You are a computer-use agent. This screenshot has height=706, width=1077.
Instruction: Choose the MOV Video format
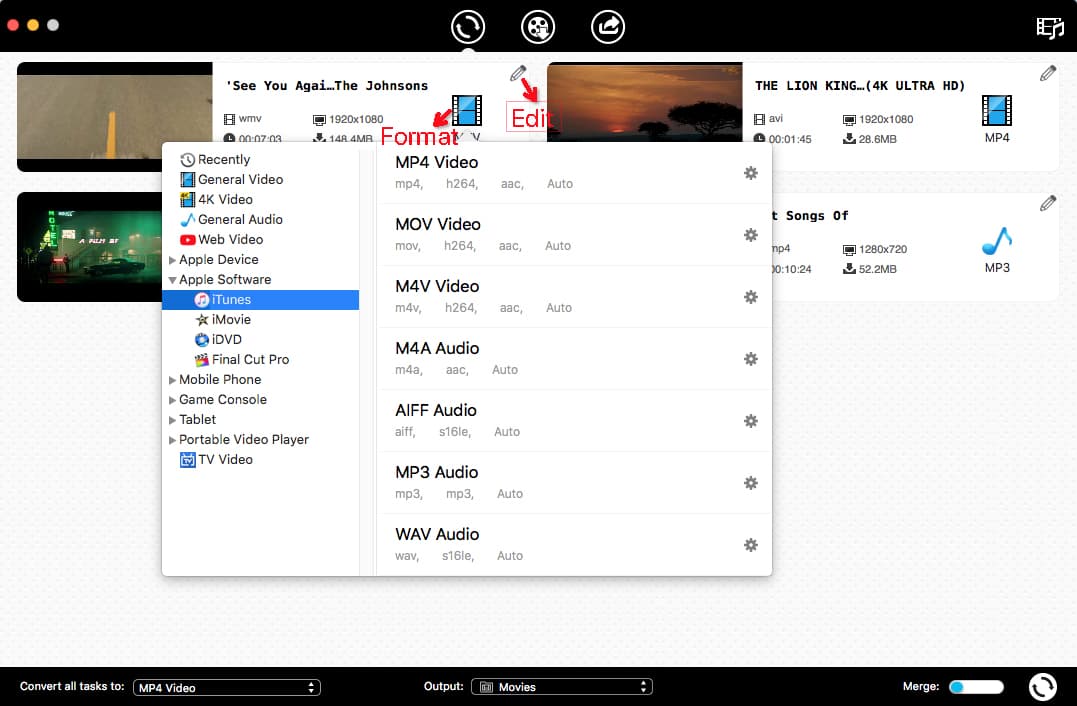(574, 235)
